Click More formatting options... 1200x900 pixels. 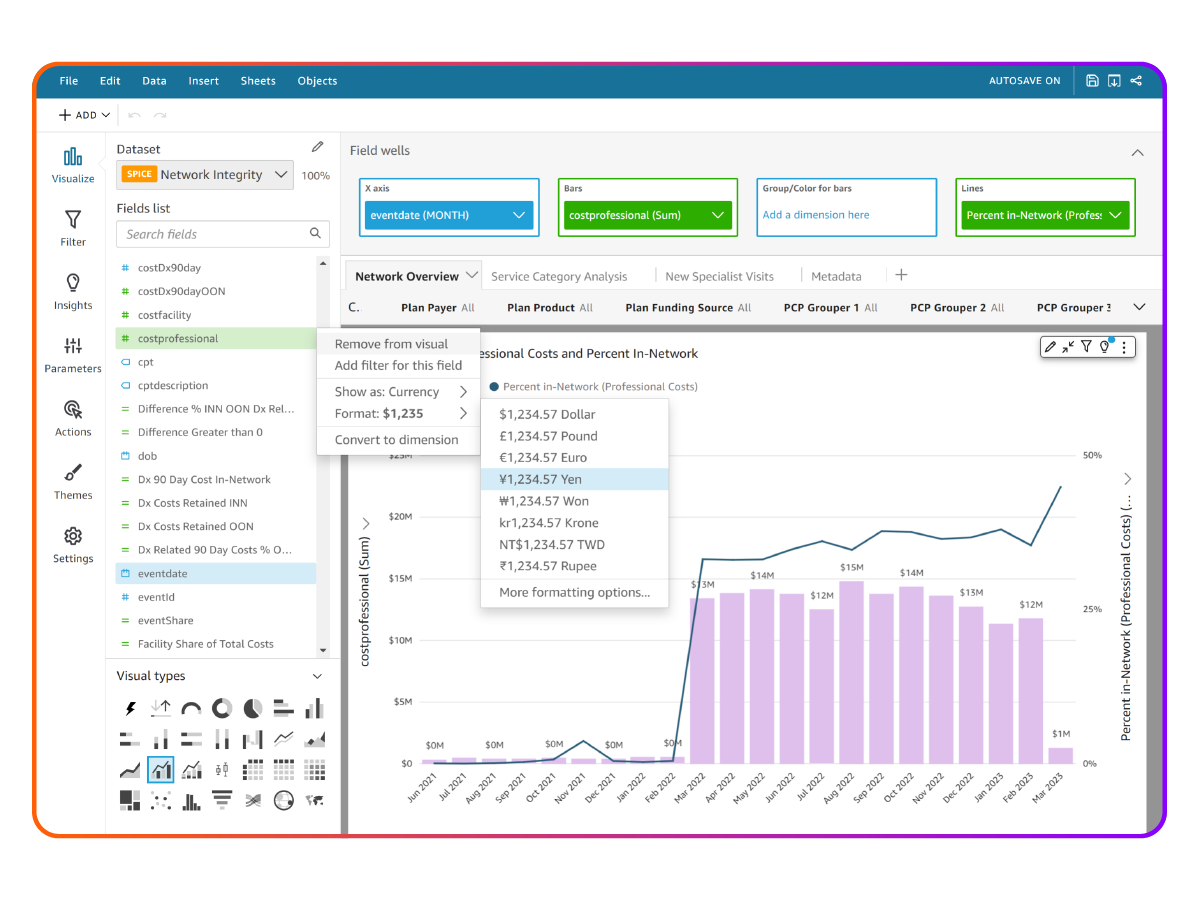click(x=574, y=592)
